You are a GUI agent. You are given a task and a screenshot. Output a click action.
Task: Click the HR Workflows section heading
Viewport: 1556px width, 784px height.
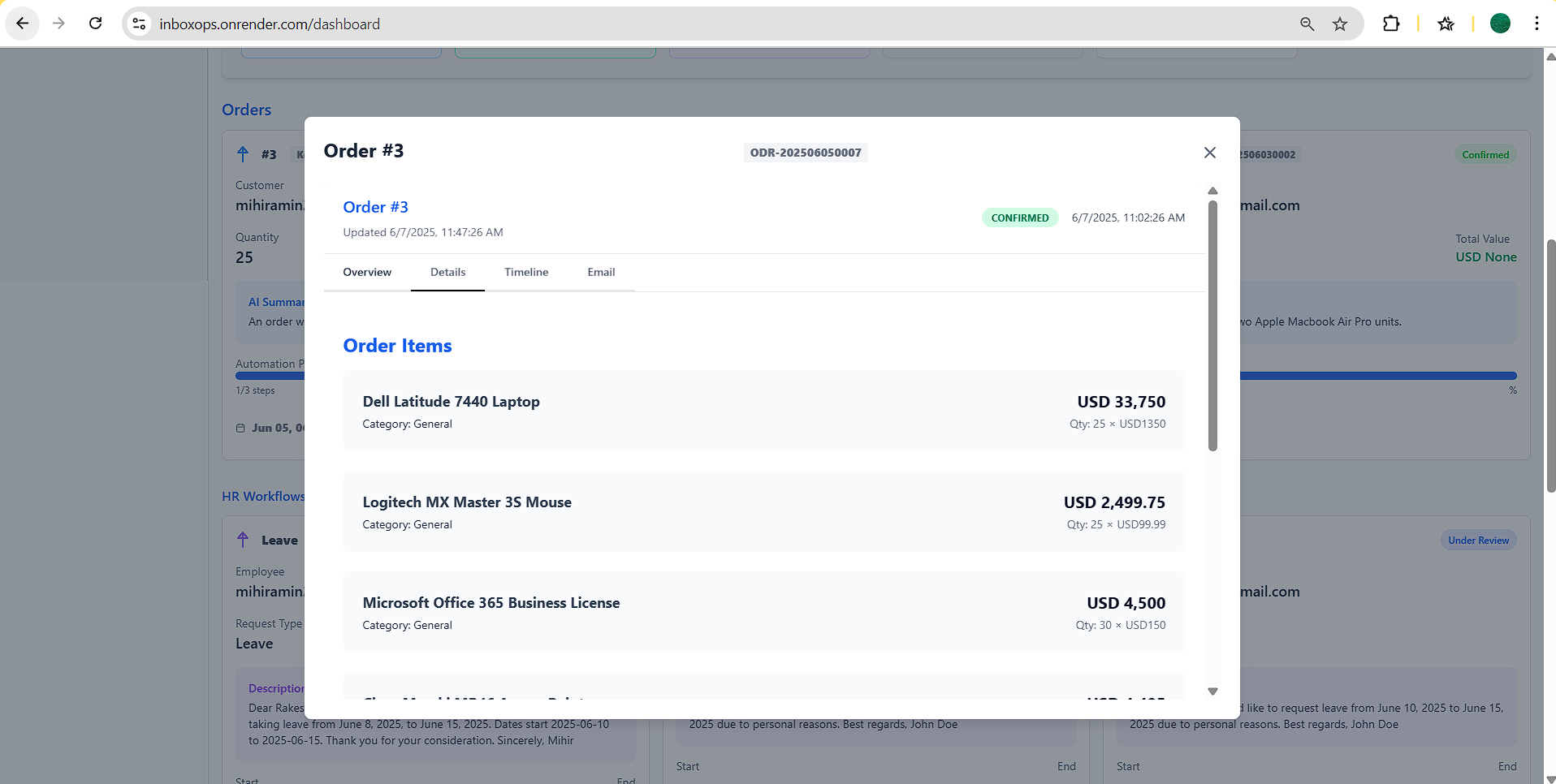(x=264, y=496)
